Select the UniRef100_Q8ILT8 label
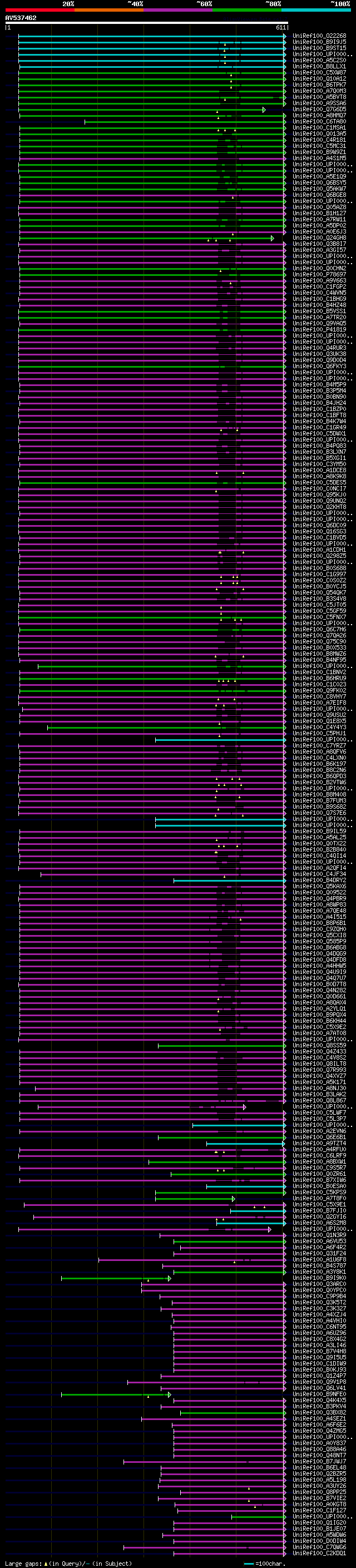Image resolution: width=356 pixels, height=1568 pixels. 319,1064
